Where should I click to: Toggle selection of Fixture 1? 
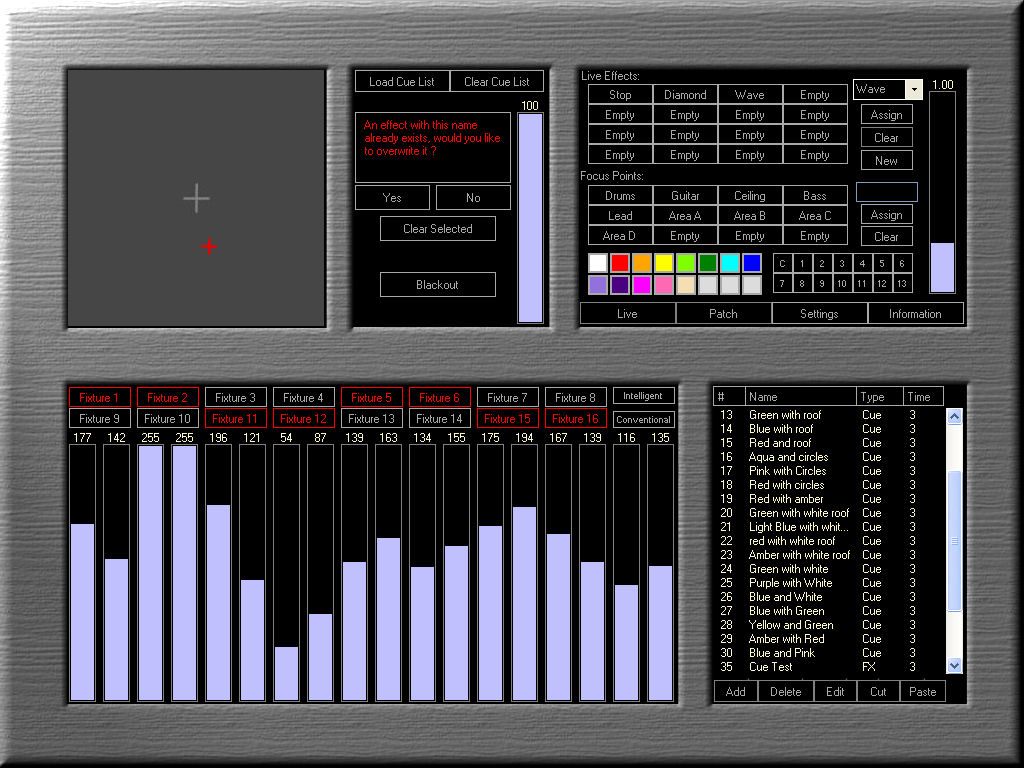click(99, 397)
